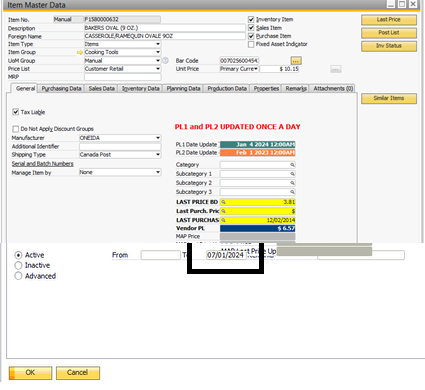Open the LAST PRICE BD lookup icon
The width and height of the screenshot is (425, 390).
223,202
